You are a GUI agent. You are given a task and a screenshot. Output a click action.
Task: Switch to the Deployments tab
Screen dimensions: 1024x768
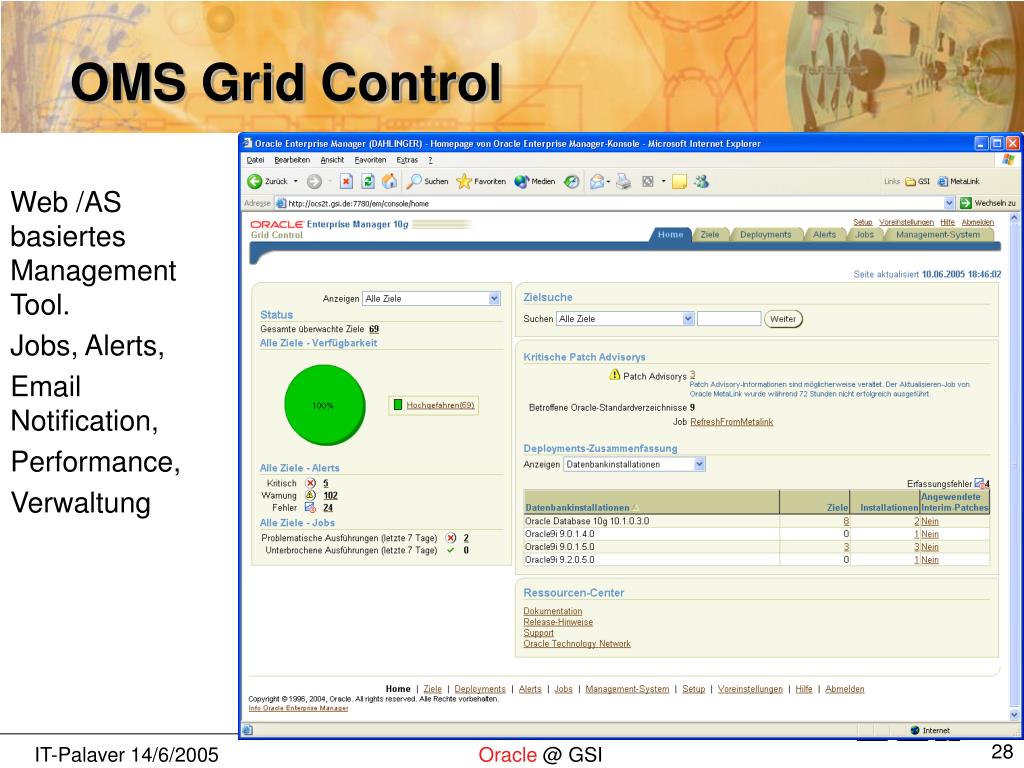(765, 234)
